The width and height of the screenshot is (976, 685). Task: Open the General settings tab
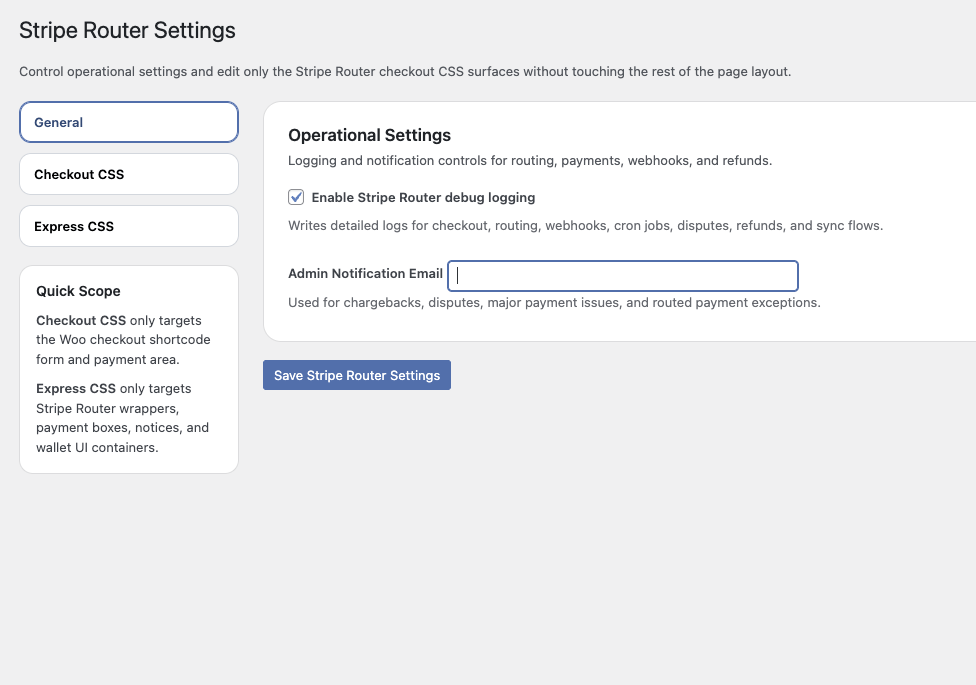click(x=128, y=122)
